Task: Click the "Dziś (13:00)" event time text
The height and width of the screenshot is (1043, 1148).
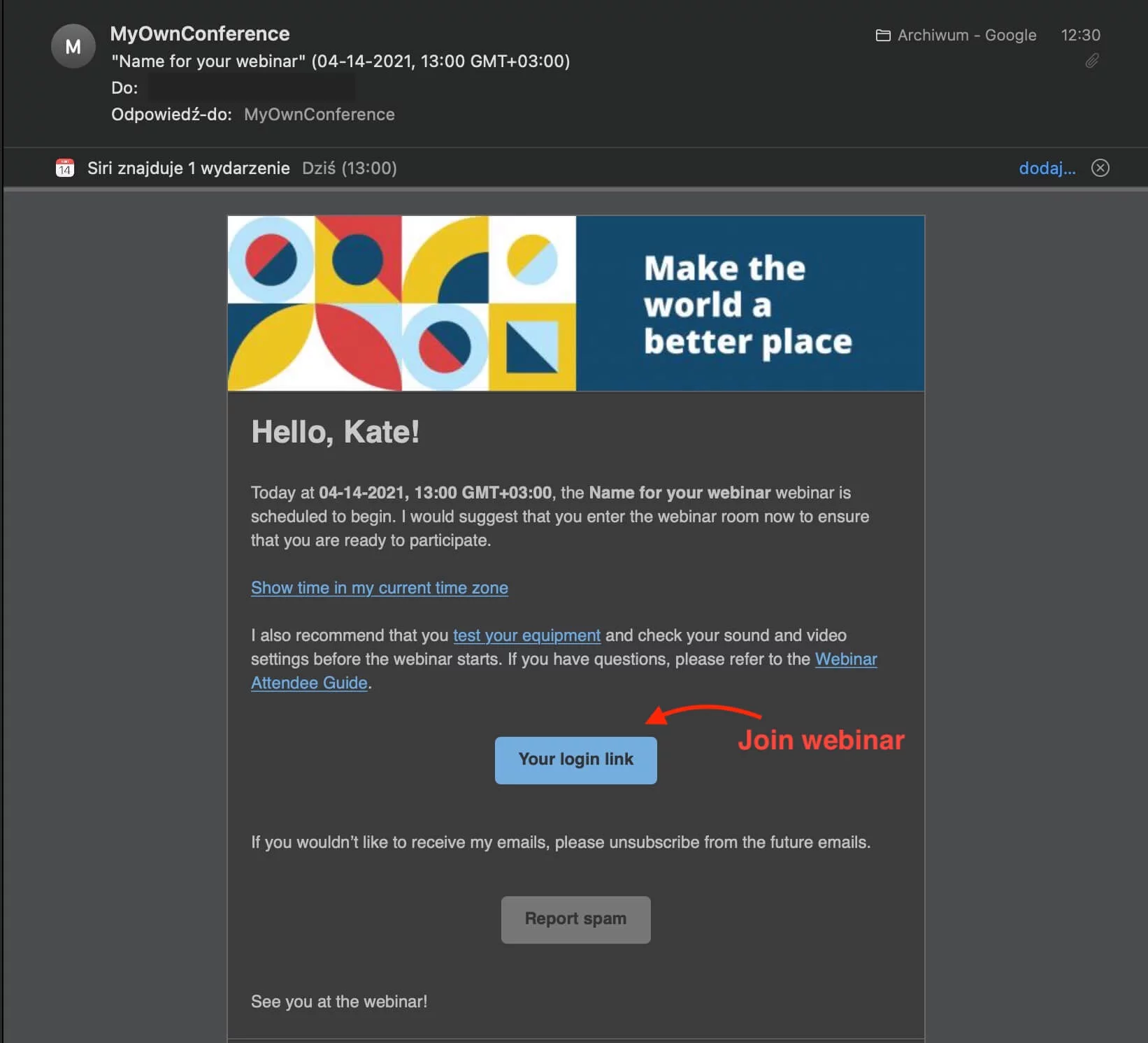Action: point(349,168)
